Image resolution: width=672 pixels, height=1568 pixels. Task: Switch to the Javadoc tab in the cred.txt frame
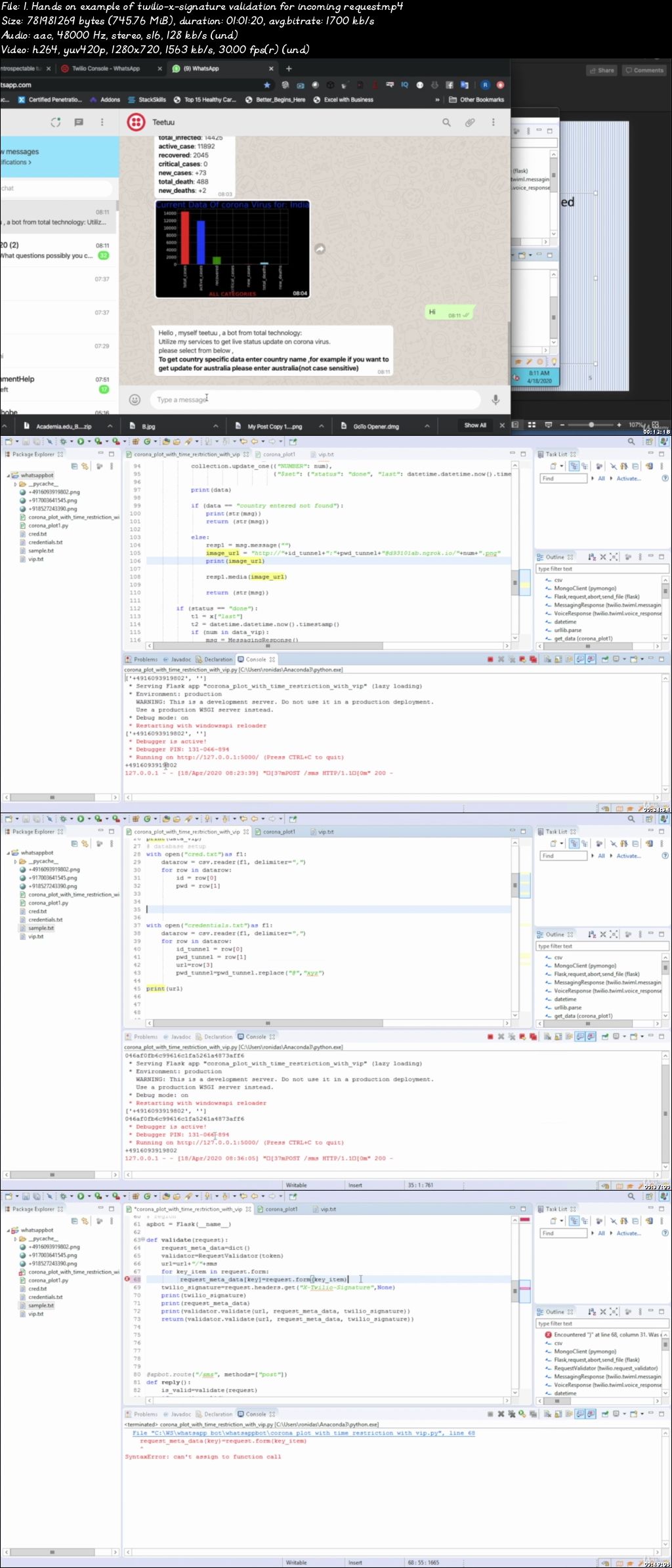point(177,1036)
